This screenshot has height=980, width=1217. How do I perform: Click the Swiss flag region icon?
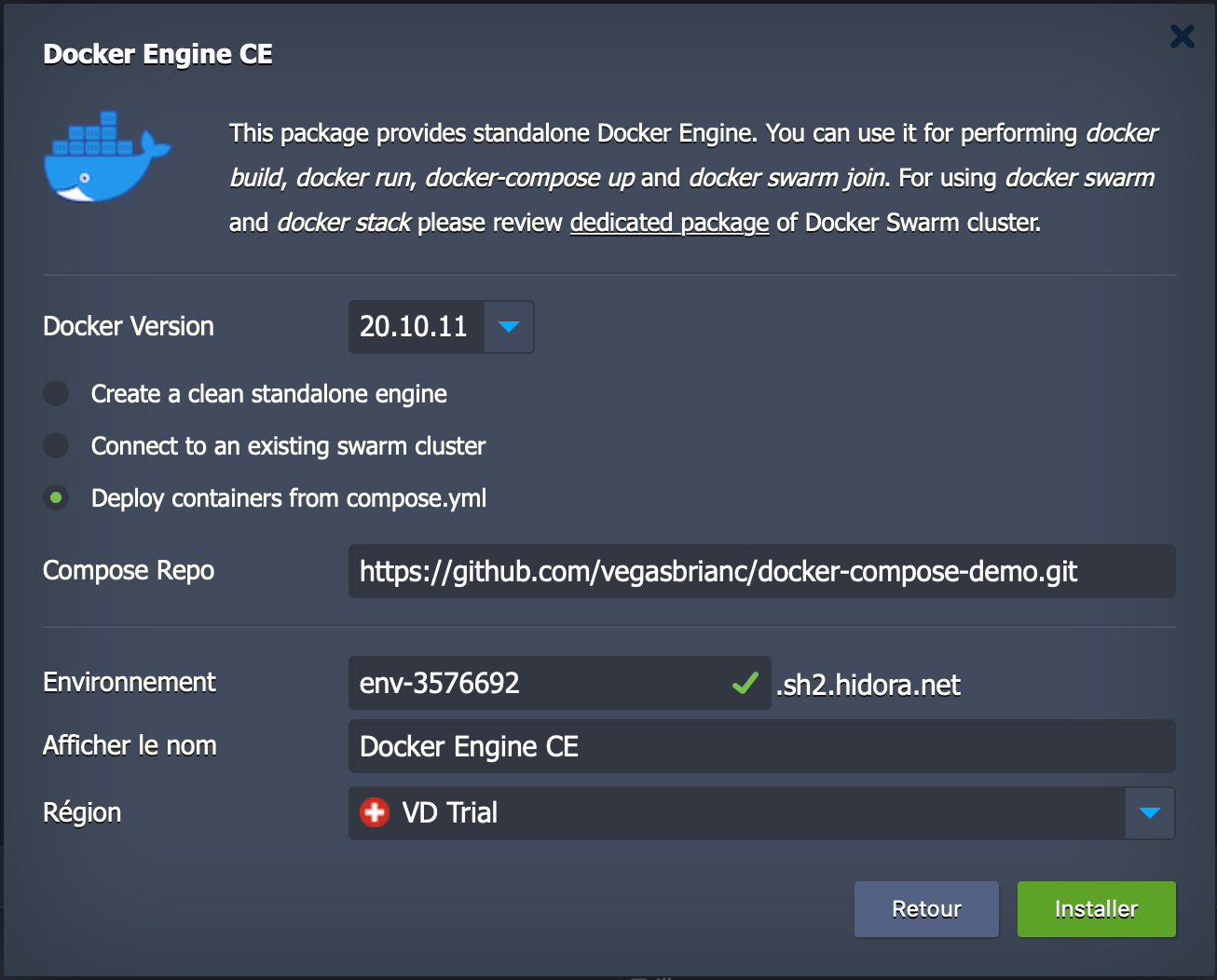[375, 812]
